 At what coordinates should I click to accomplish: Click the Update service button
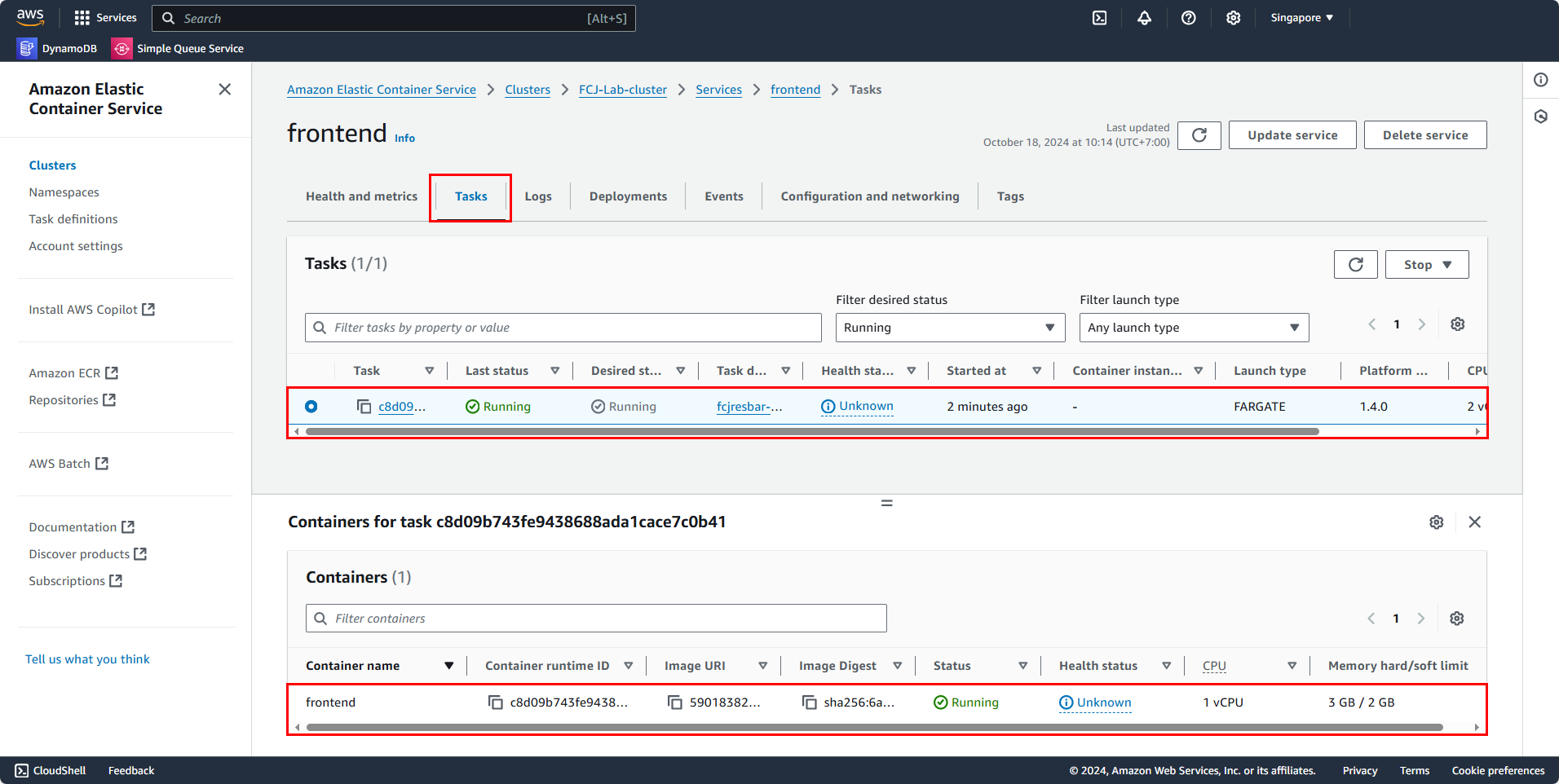1292,135
